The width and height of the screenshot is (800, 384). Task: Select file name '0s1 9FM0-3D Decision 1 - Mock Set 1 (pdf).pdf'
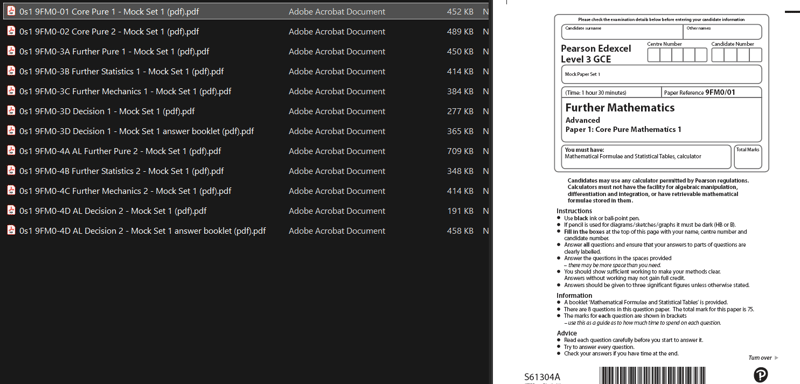107,111
